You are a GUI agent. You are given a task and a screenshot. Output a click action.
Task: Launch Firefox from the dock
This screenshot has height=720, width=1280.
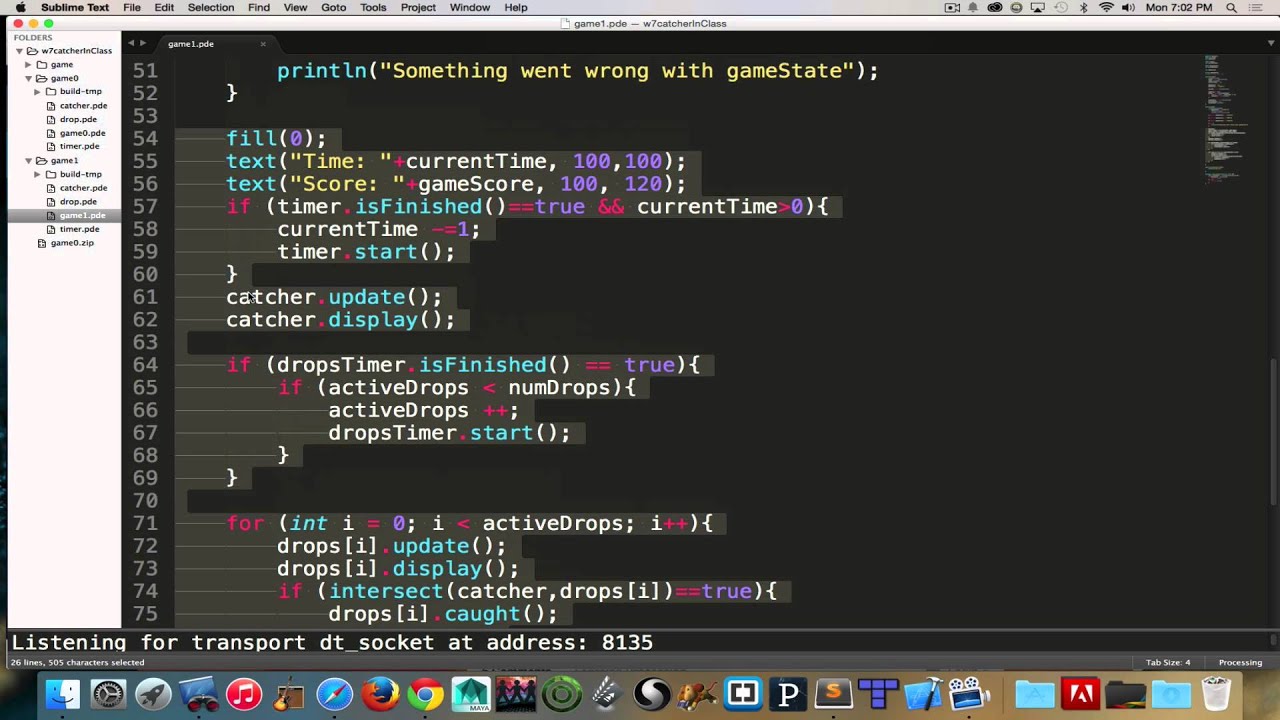(x=380, y=694)
